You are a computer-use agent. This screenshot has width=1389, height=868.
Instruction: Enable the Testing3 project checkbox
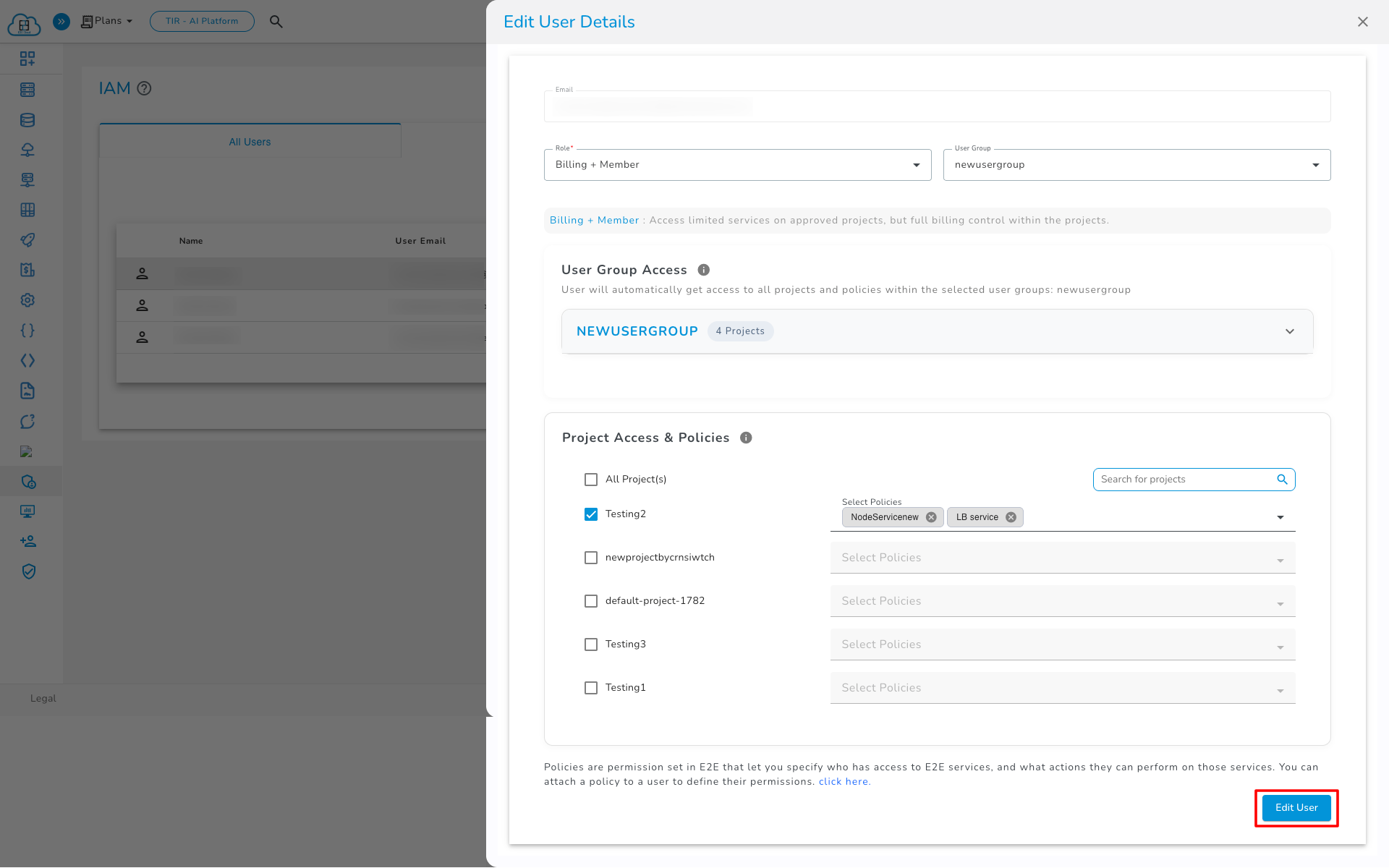point(591,644)
